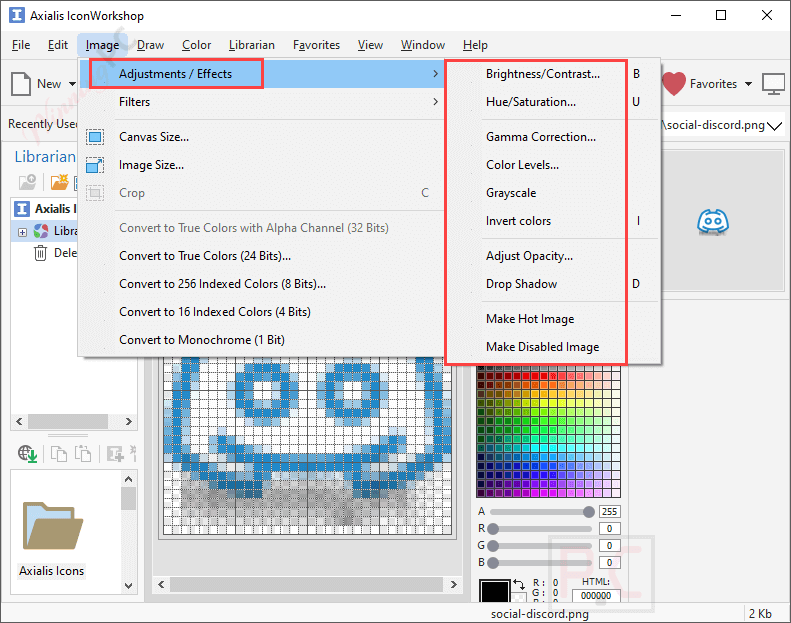Click the paste icon in librarian toolbar

pos(83,454)
